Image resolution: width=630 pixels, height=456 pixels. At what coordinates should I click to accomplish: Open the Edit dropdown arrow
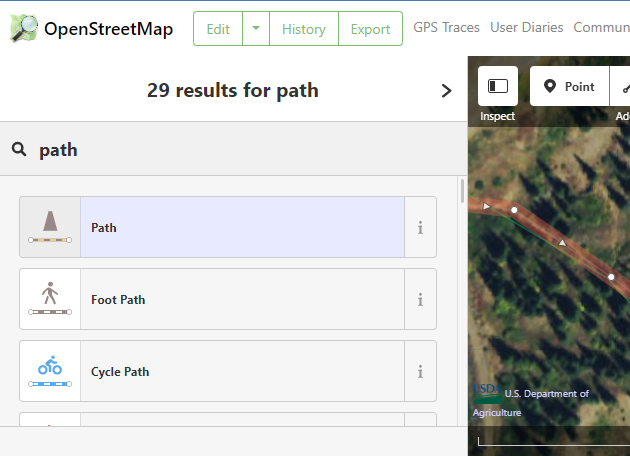point(256,29)
